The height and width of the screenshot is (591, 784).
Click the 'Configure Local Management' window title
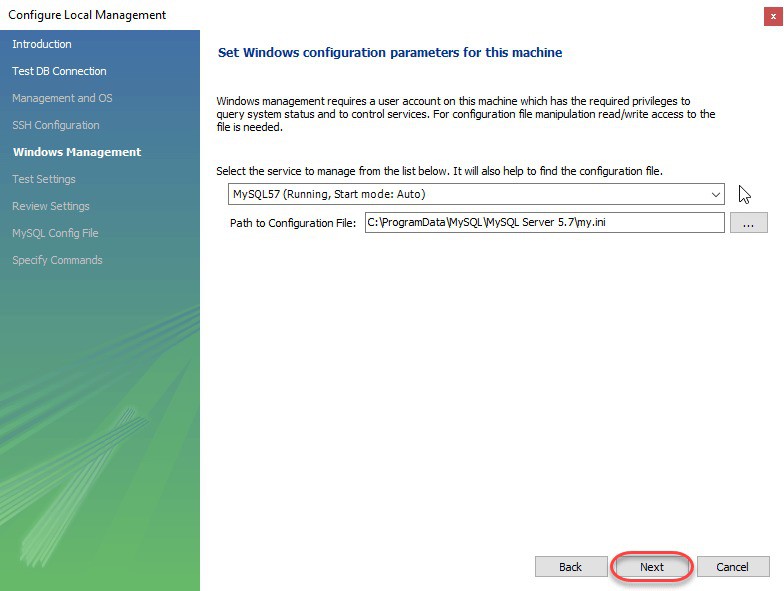(x=87, y=15)
